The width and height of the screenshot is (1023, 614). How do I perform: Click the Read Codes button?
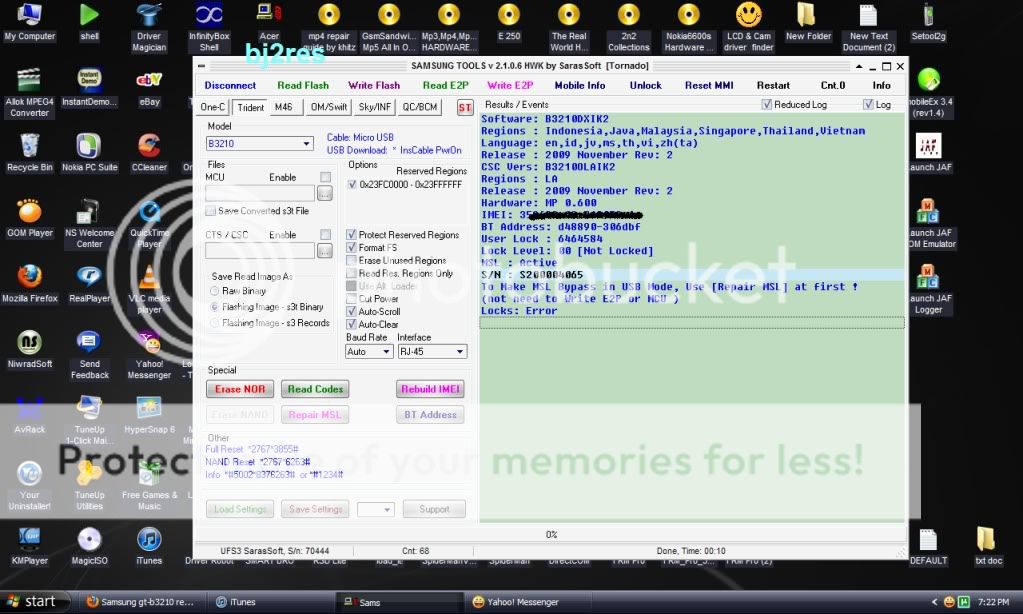tap(315, 390)
